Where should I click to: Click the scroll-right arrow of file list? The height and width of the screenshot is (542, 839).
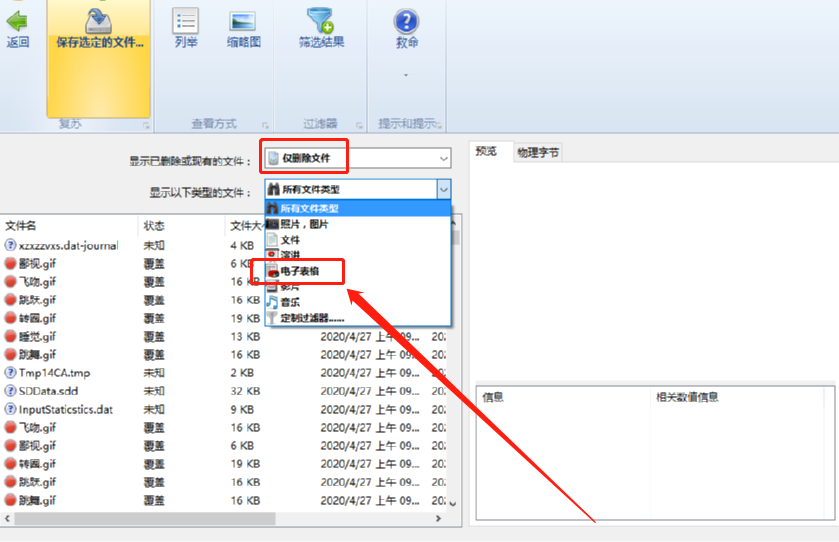438,518
